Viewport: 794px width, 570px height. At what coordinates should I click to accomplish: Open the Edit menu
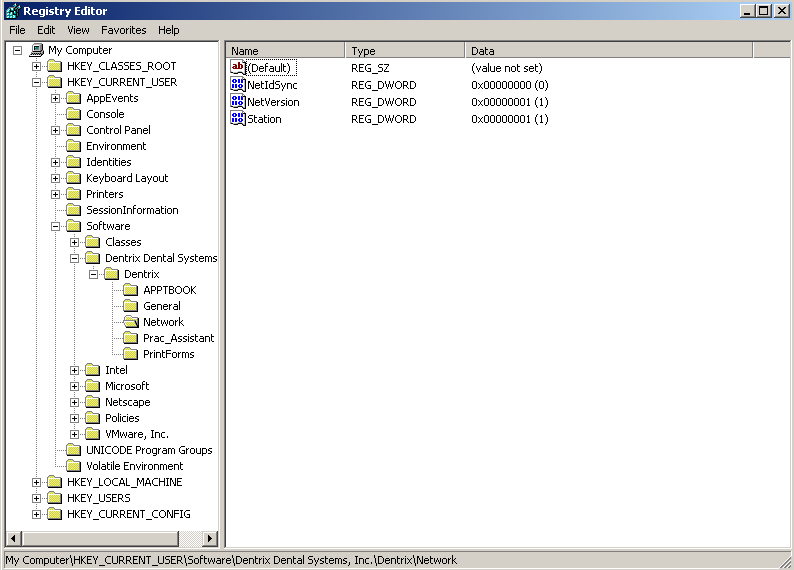click(x=46, y=30)
